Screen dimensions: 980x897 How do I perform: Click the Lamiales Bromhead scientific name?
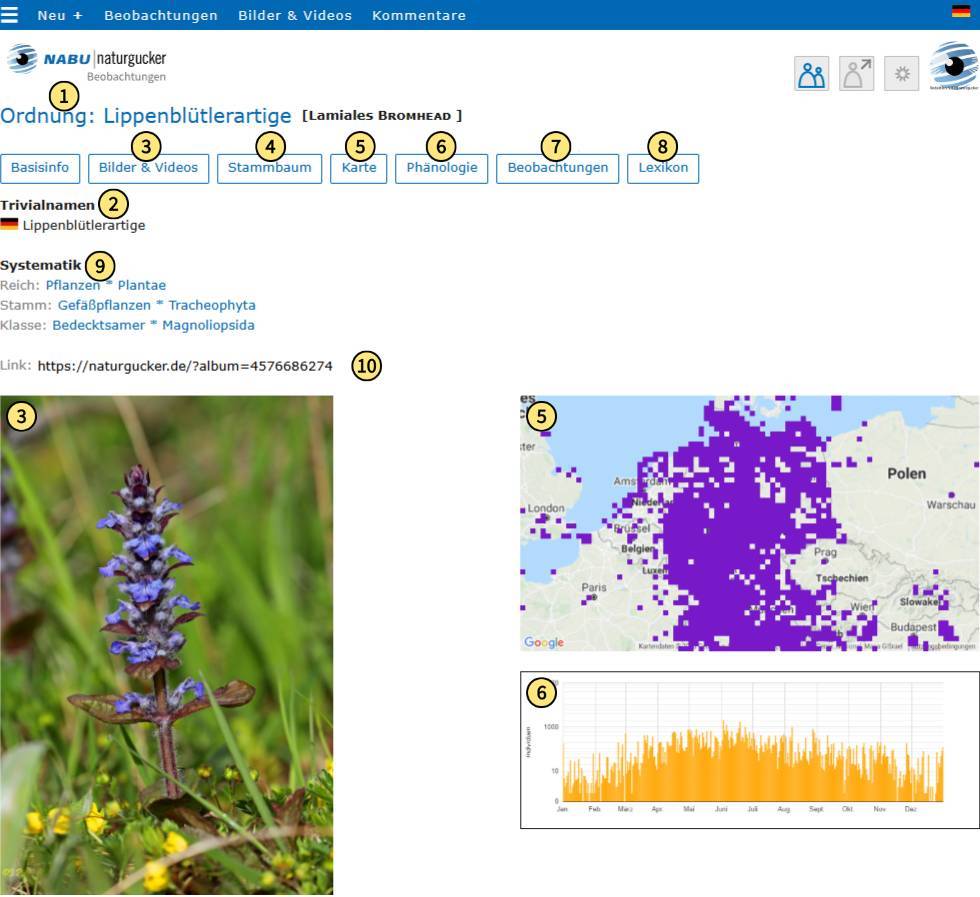click(382, 116)
